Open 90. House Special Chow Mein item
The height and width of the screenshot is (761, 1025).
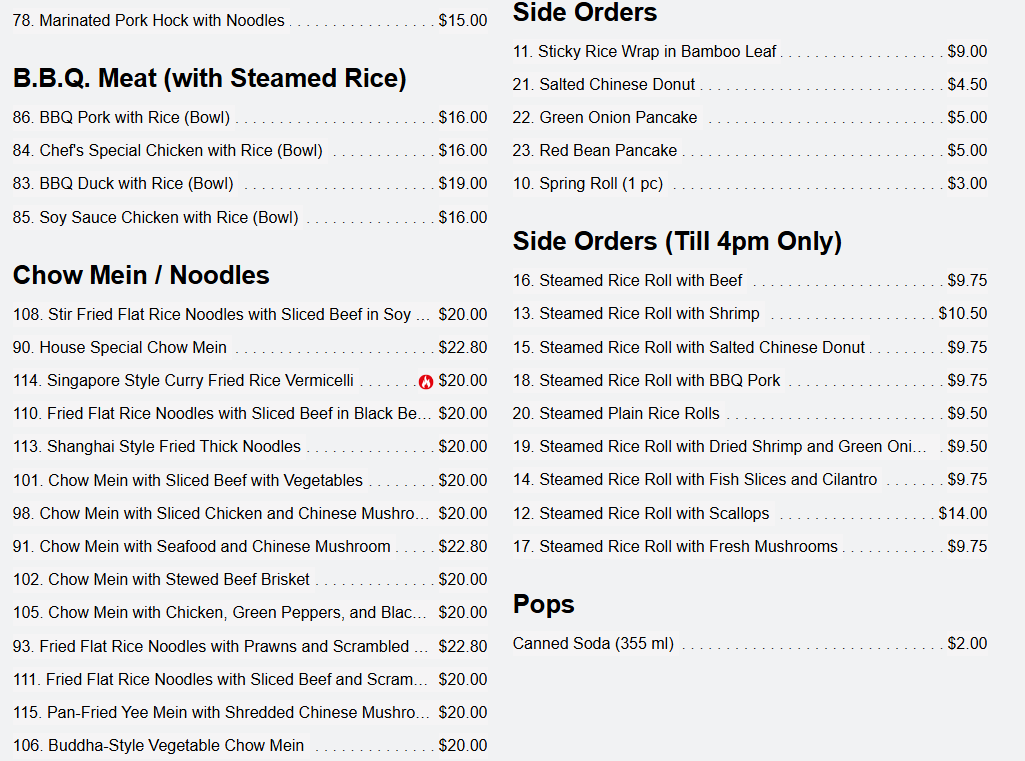[x=250, y=348]
